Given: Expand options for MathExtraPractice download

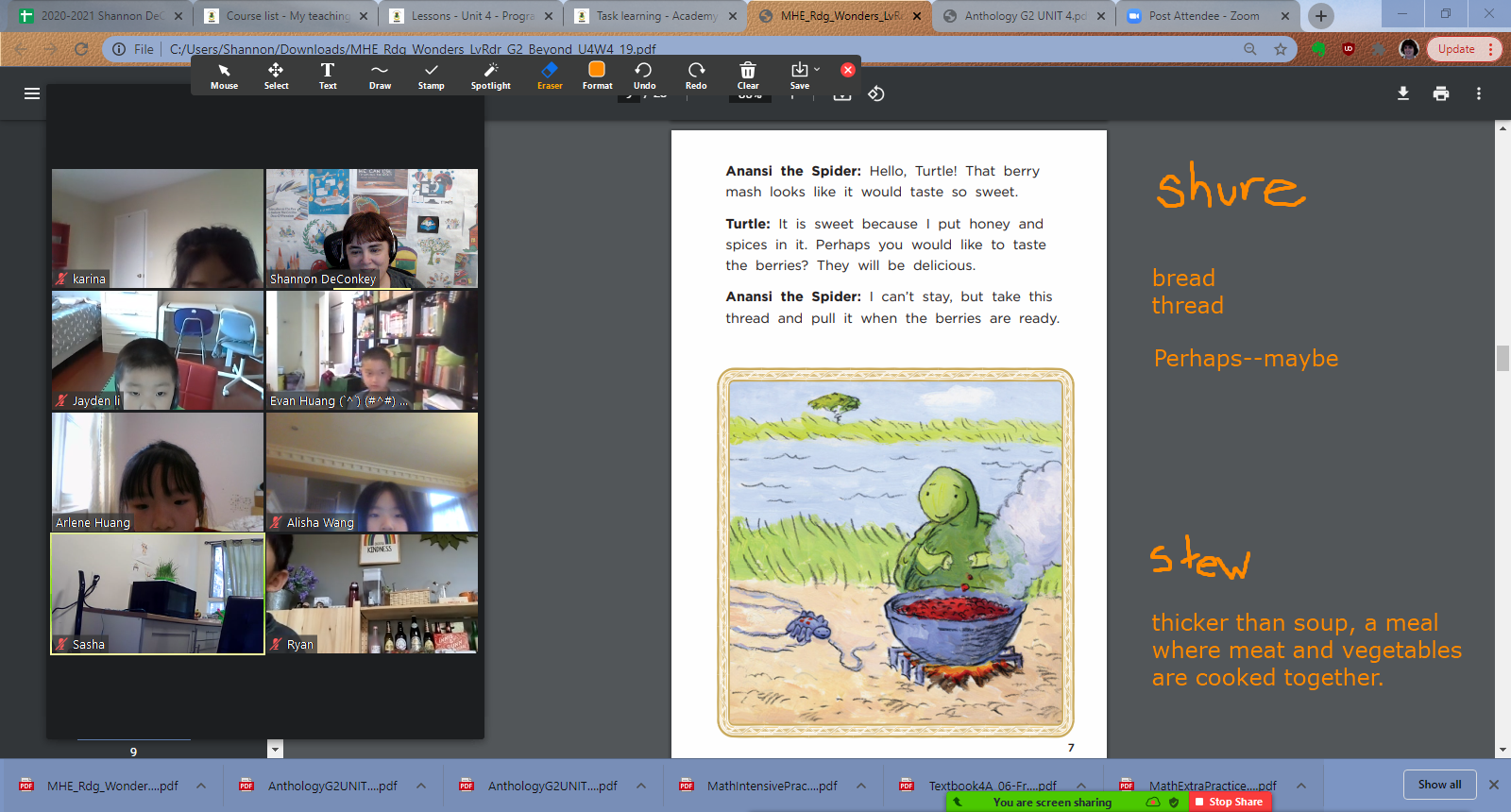Looking at the screenshot, I should pos(1301,786).
